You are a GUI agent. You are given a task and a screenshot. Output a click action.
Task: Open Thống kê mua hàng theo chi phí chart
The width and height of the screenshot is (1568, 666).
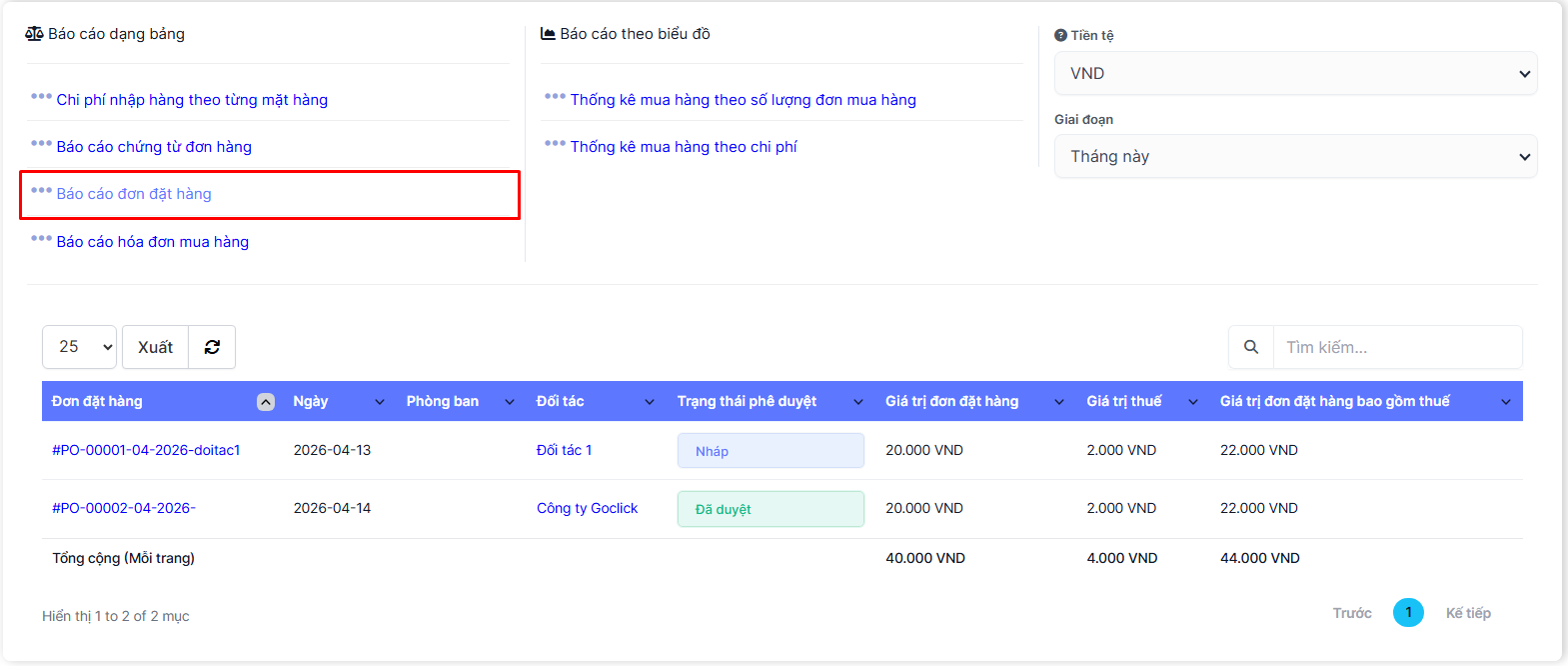[x=684, y=147]
